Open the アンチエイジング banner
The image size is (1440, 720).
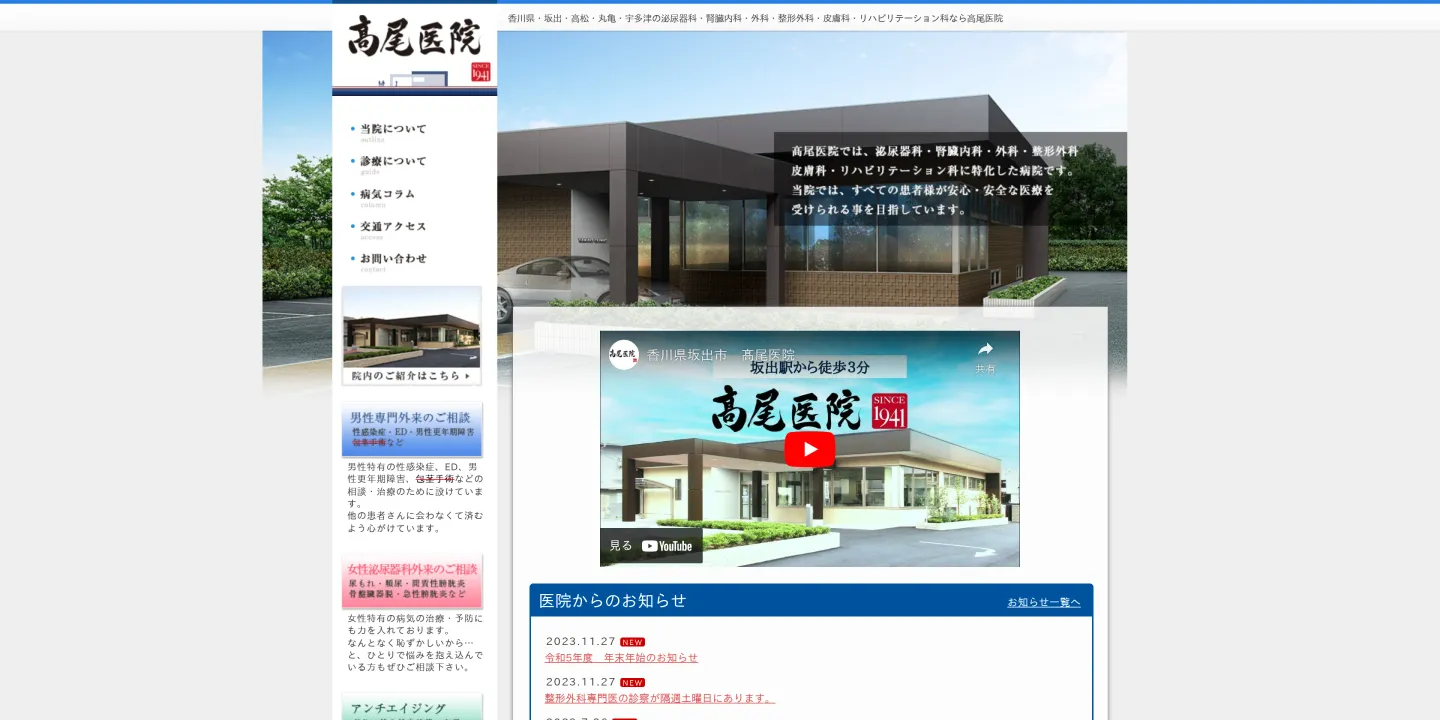412,706
